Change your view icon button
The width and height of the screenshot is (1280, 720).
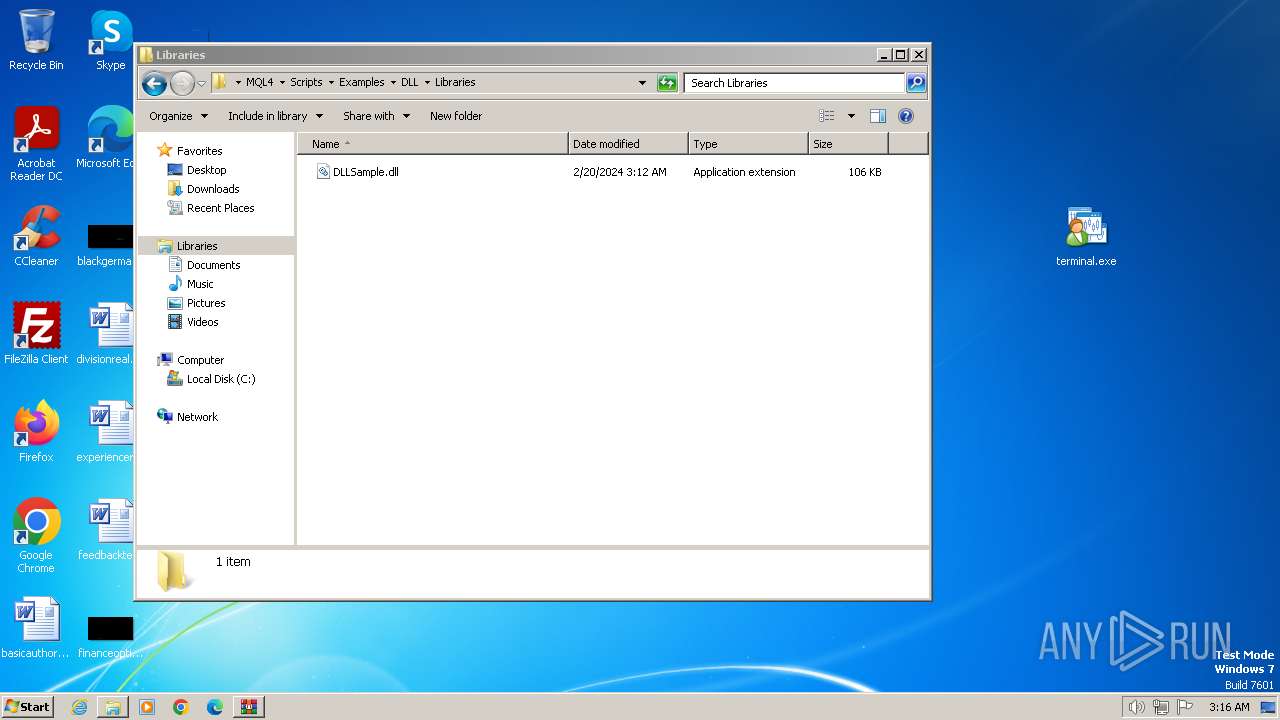tap(826, 116)
